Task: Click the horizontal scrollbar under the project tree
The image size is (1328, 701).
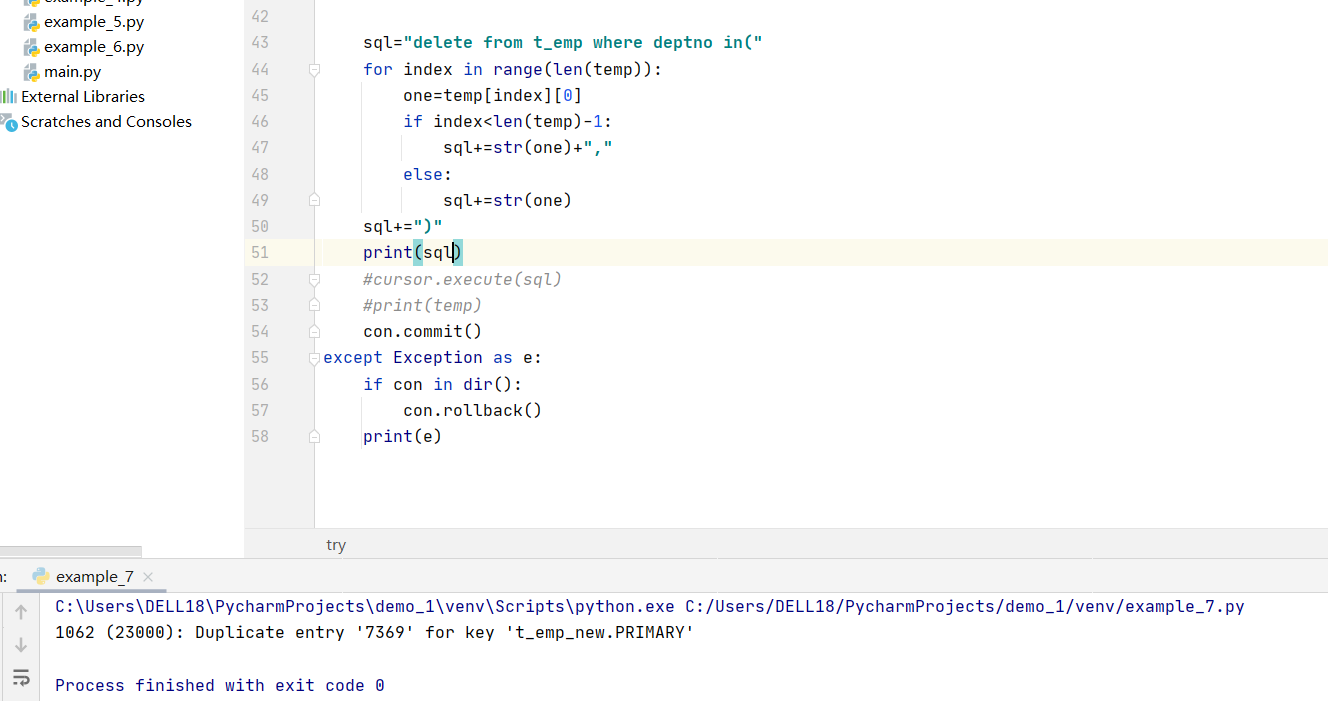Action: [x=70, y=552]
